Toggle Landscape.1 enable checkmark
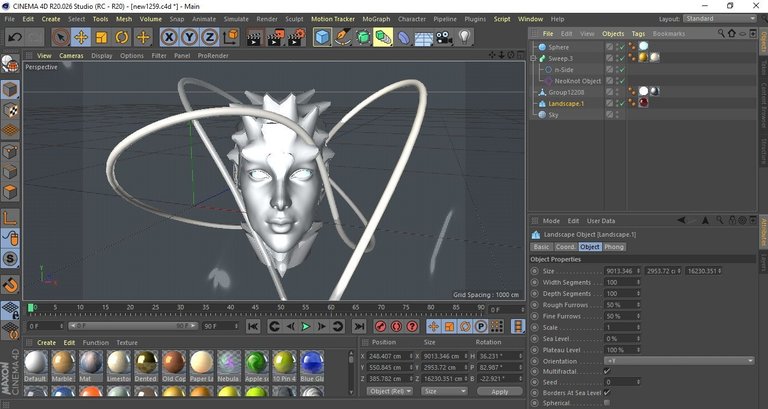 click(x=622, y=103)
